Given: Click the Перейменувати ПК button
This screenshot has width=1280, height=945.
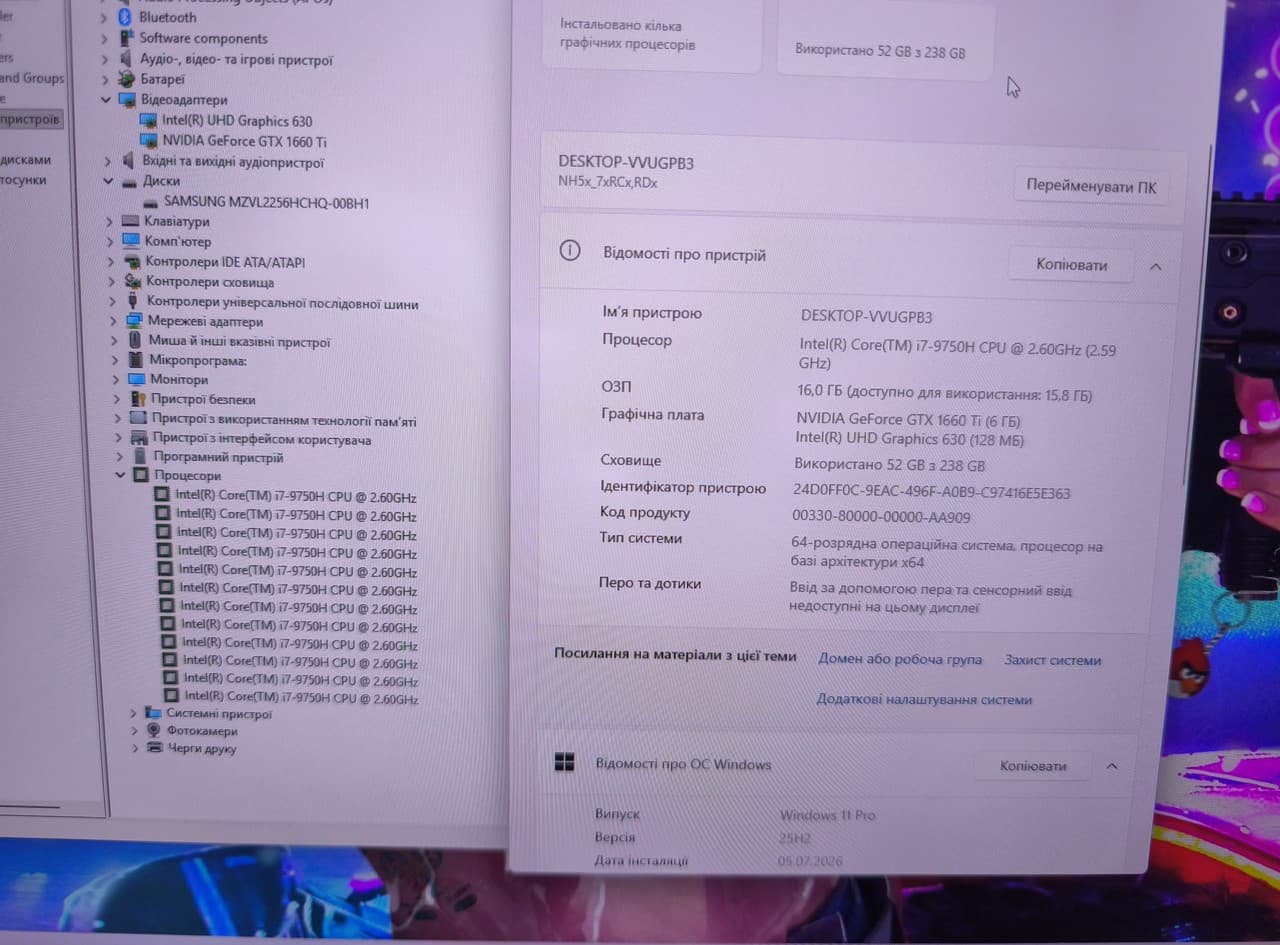Looking at the screenshot, I should (x=1091, y=186).
